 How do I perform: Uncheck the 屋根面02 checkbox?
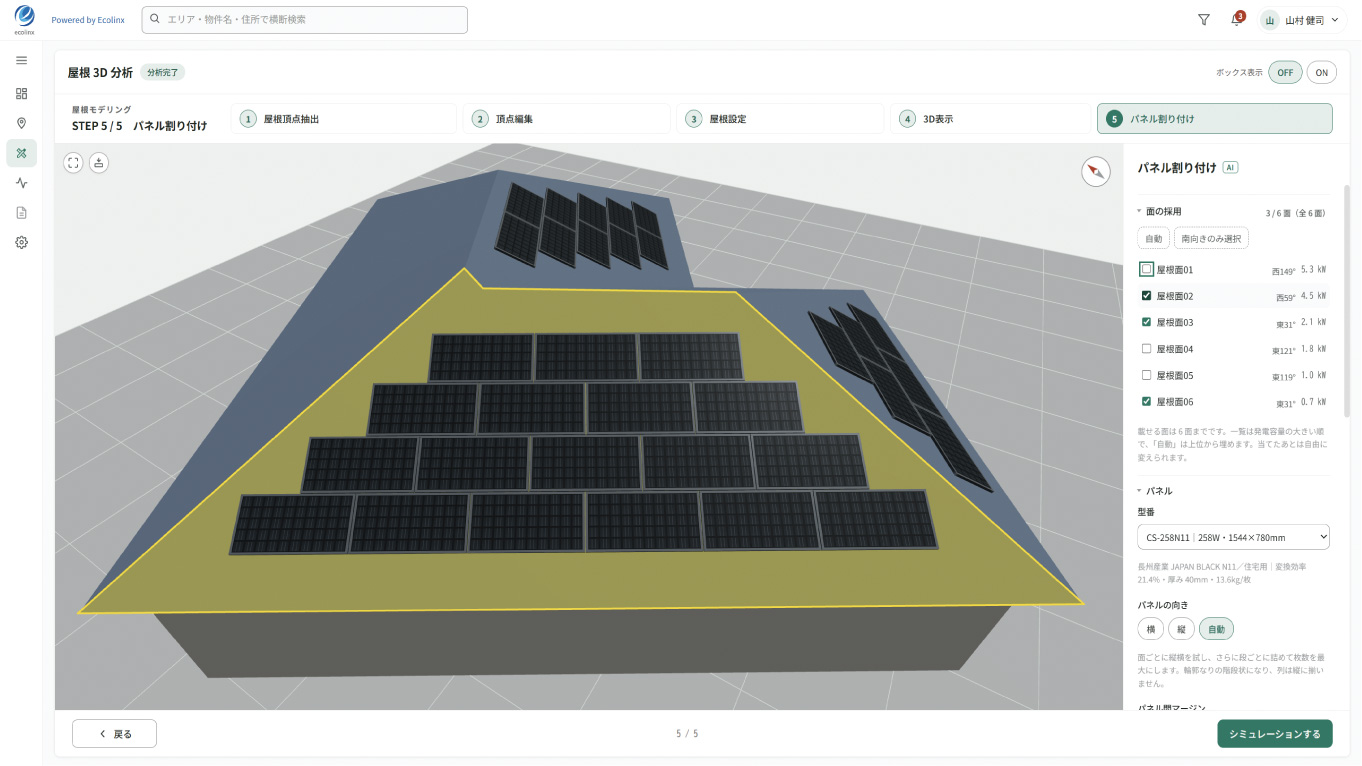(1146, 296)
